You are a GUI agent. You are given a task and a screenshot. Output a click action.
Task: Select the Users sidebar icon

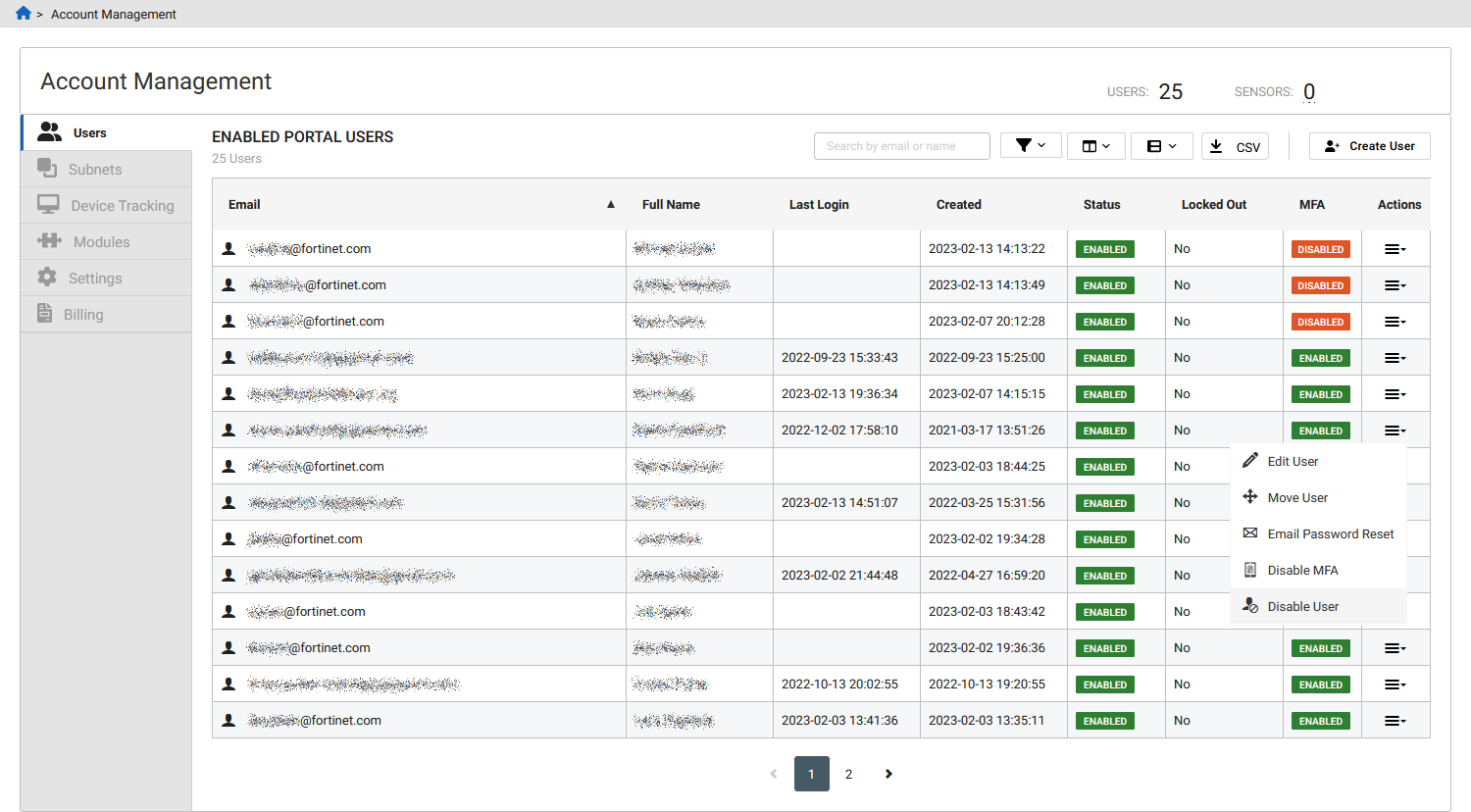(49, 130)
